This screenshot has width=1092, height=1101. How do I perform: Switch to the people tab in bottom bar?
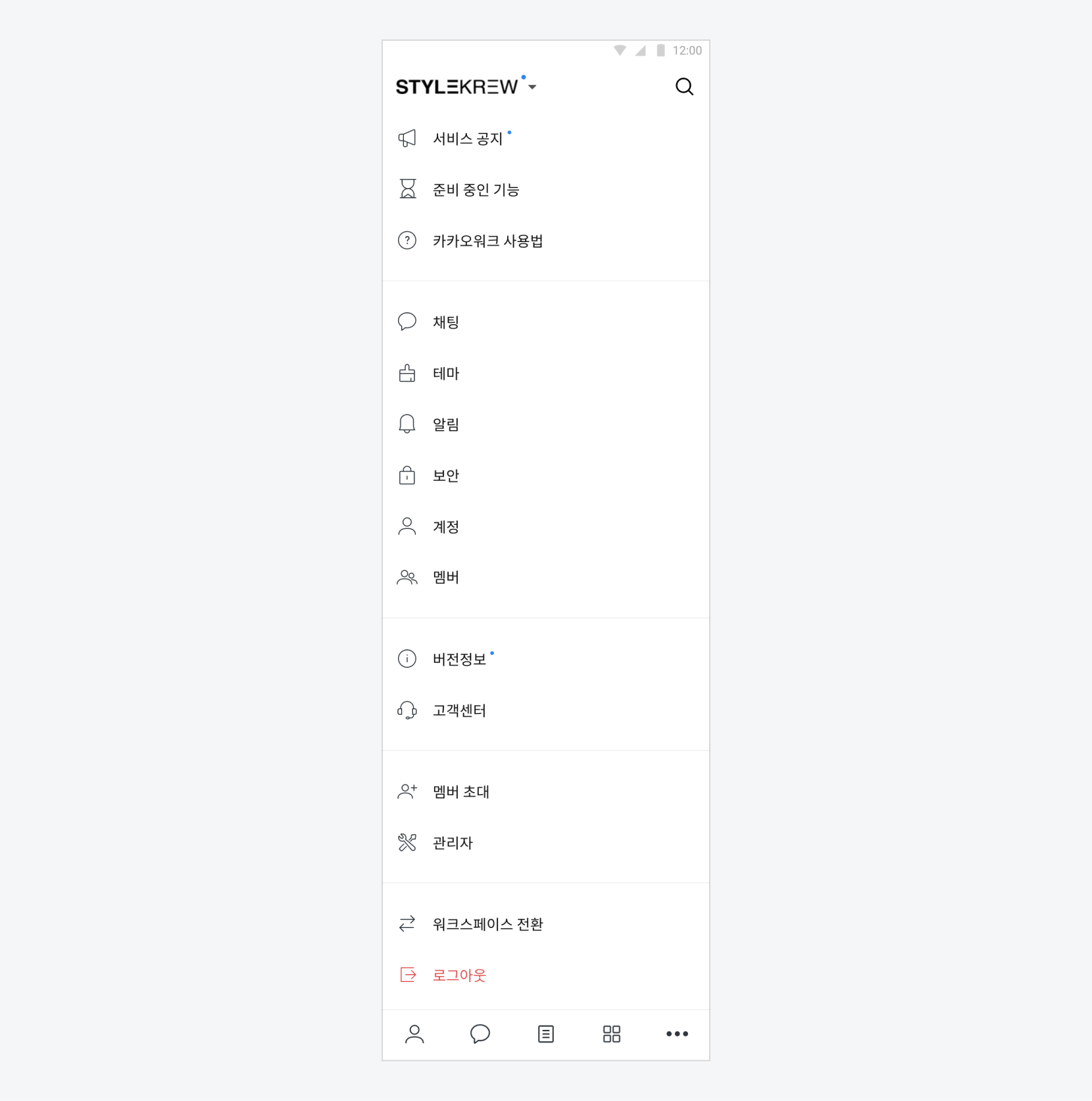click(x=414, y=1034)
